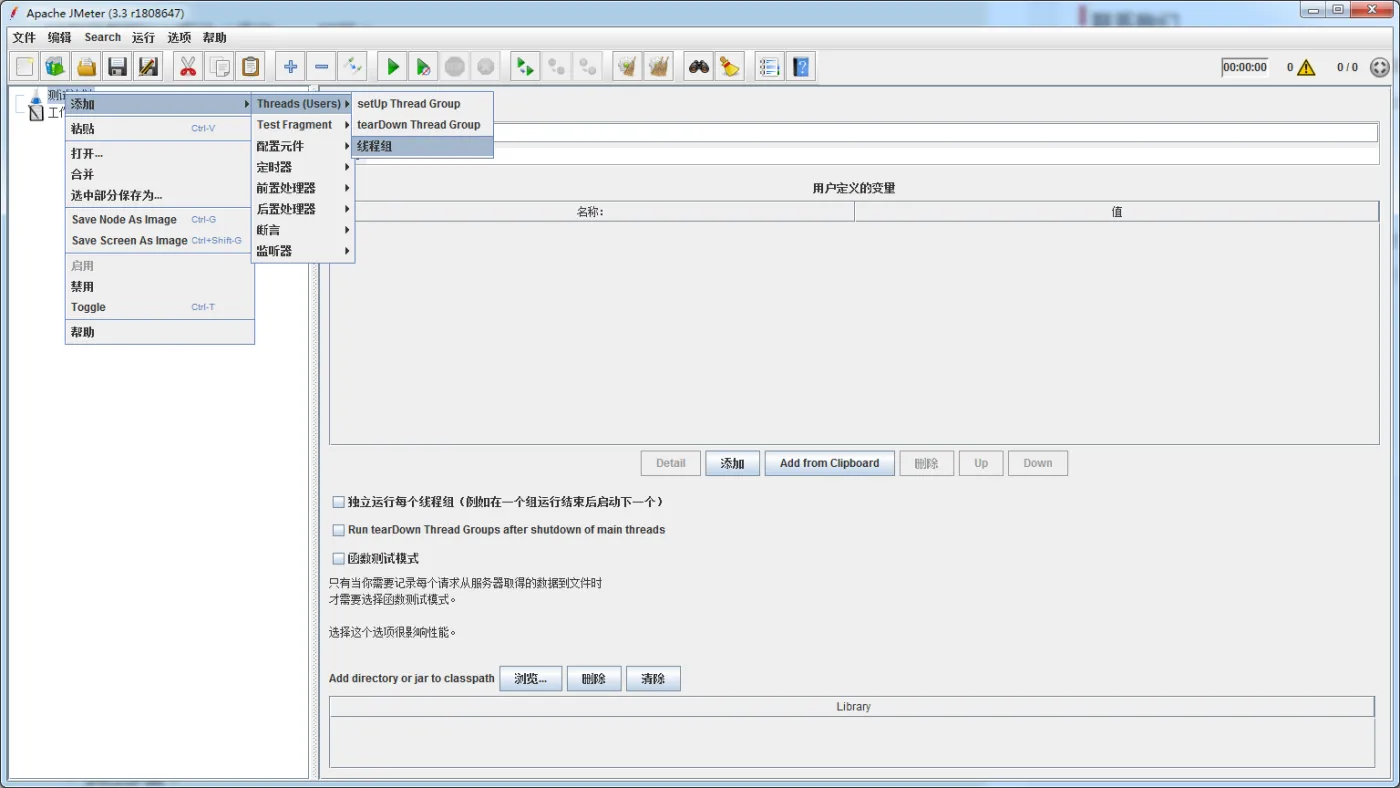
Task: Click the Clear All (broom with paper) icon
Action: (658, 66)
